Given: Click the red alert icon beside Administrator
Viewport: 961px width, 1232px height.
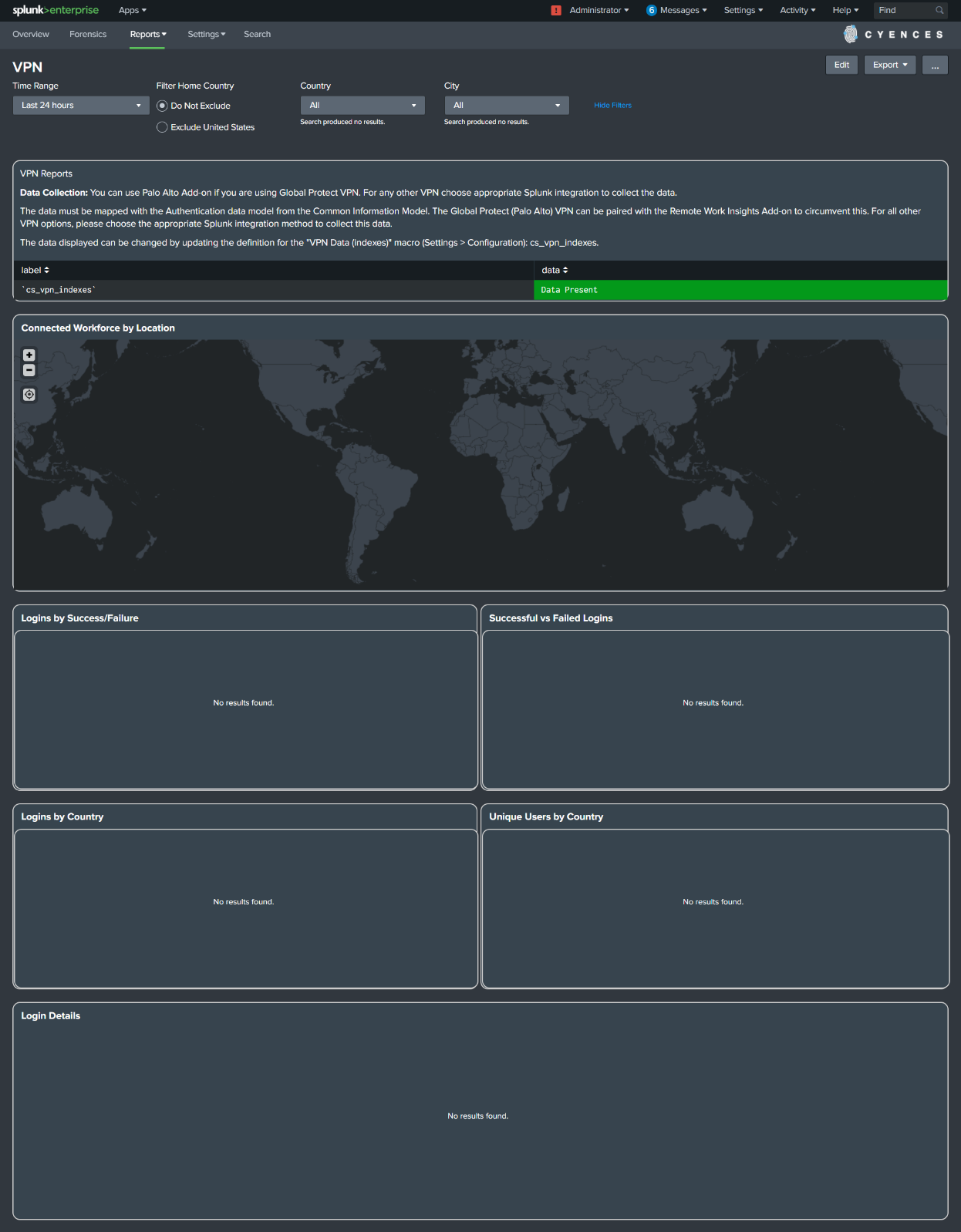Looking at the screenshot, I should [x=556, y=10].
